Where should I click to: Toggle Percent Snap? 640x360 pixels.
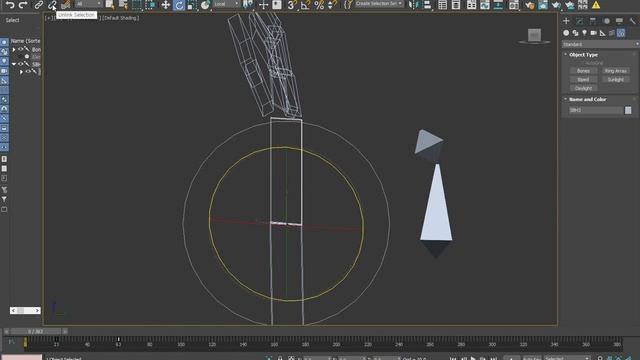319,5
